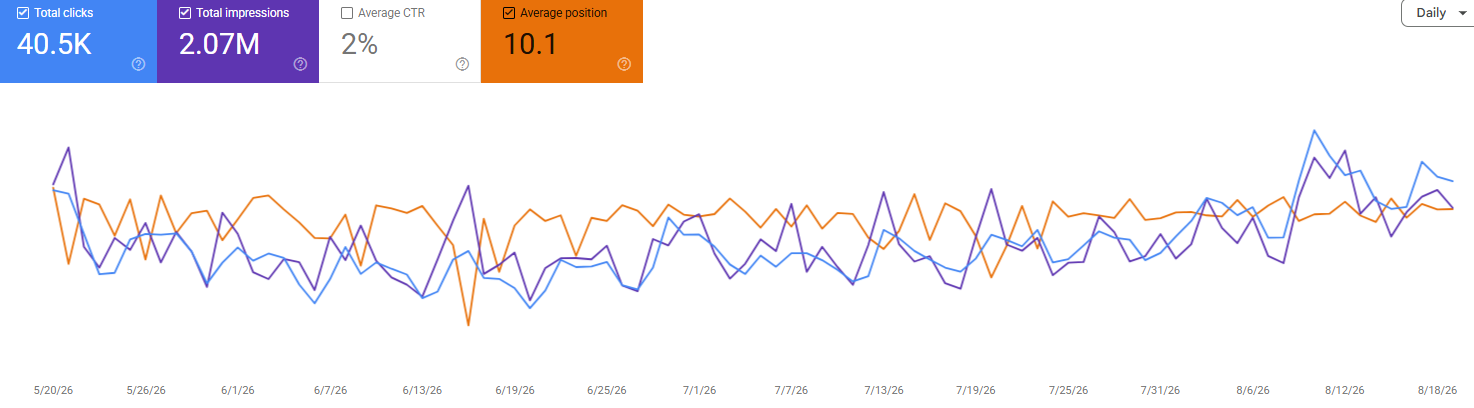1474x408 pixels.
Task: Open help icon on Average CTR card
Action: [x=462, y=64]
